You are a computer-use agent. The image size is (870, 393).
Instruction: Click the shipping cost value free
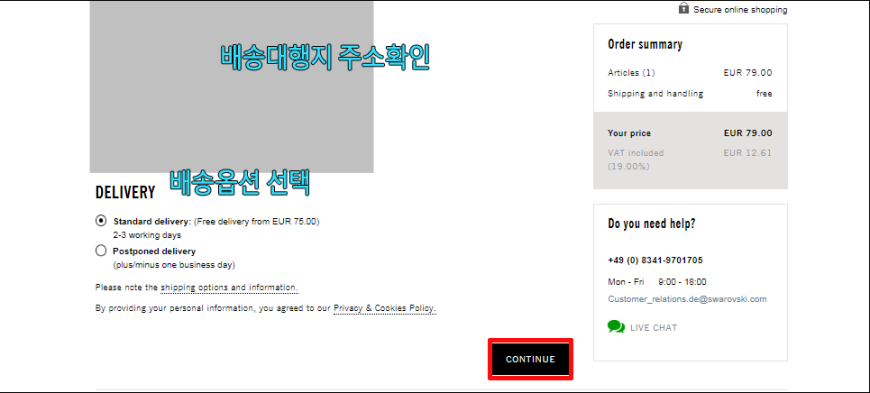coord(764,94)
